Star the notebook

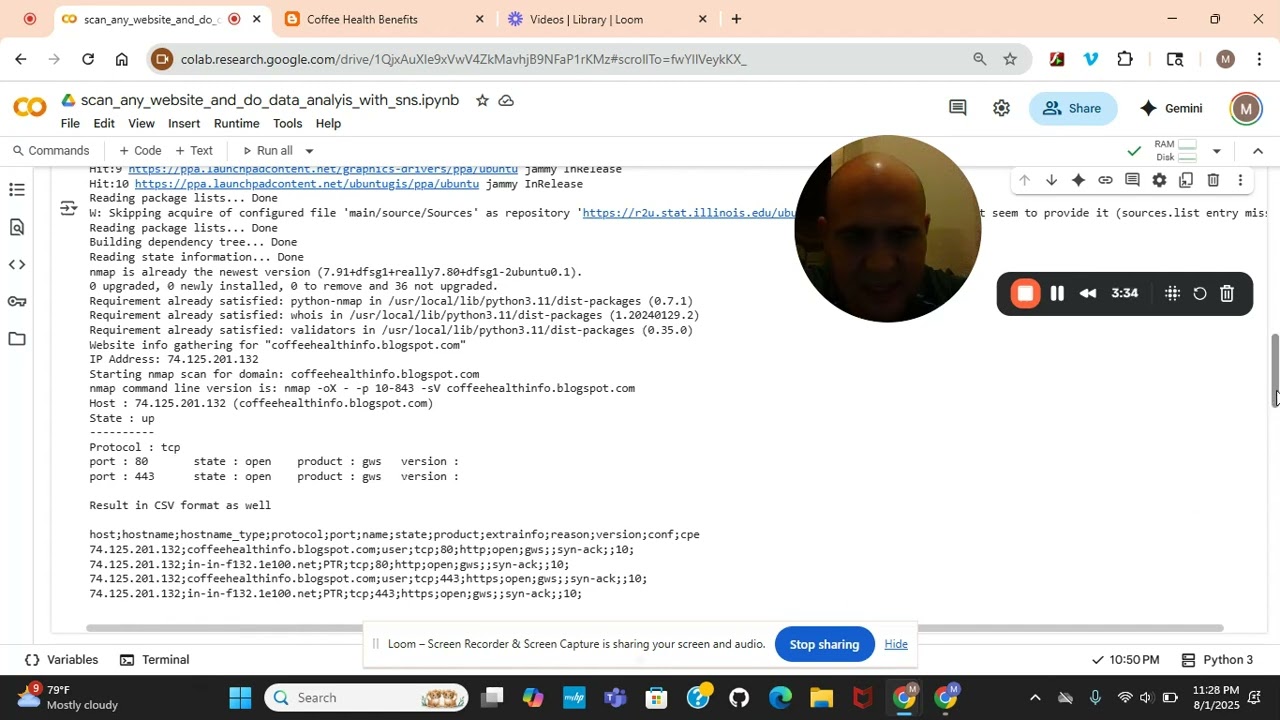pos(482,101)
